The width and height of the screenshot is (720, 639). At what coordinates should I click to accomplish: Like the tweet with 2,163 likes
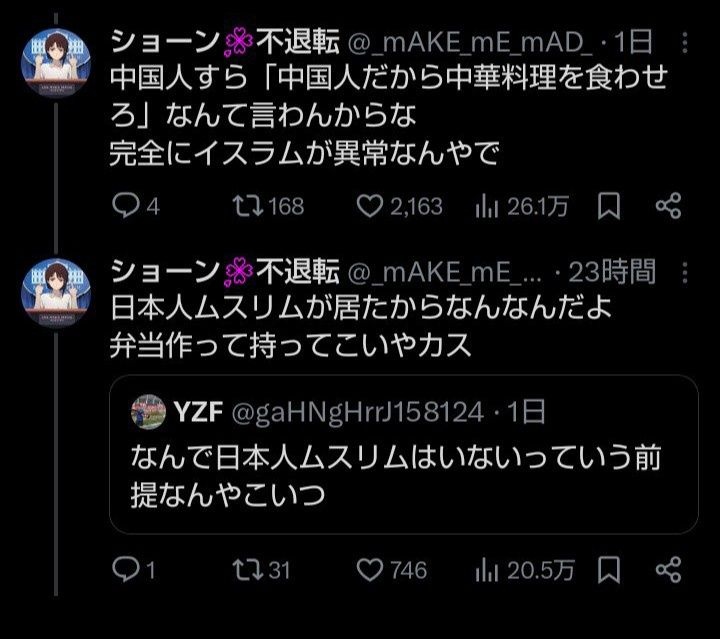click(371, 206)
